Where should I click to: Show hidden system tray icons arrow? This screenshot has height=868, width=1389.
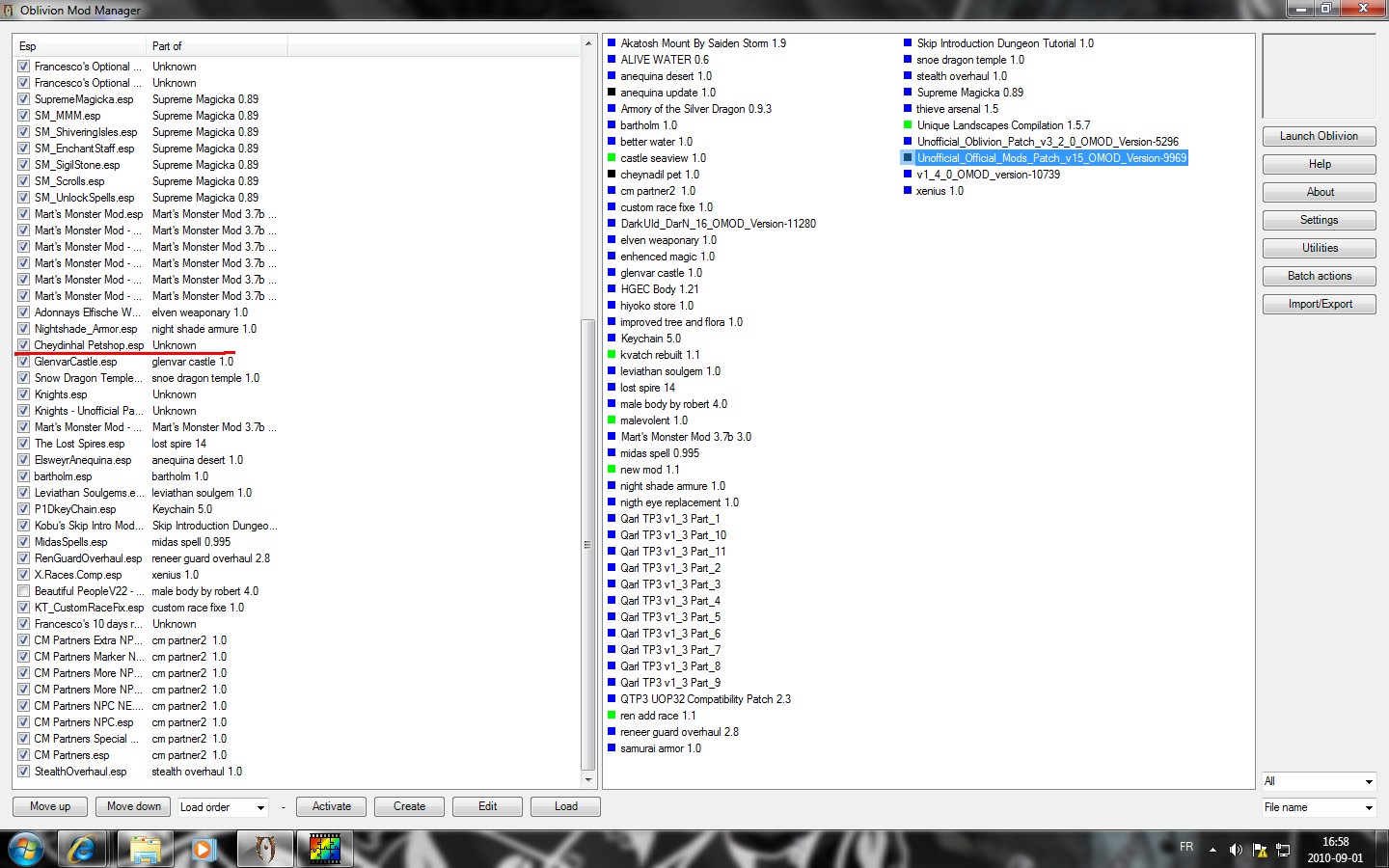(1212, 850)
